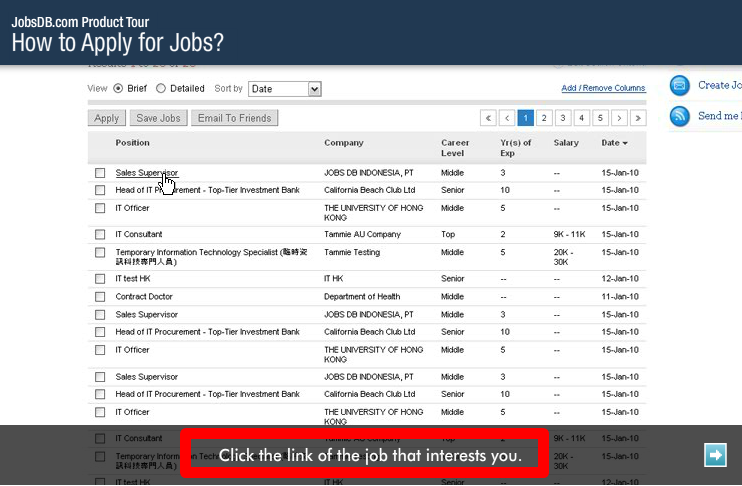Click the Send me link text
This screenshot has width=742, height=486.
[720, 116]
